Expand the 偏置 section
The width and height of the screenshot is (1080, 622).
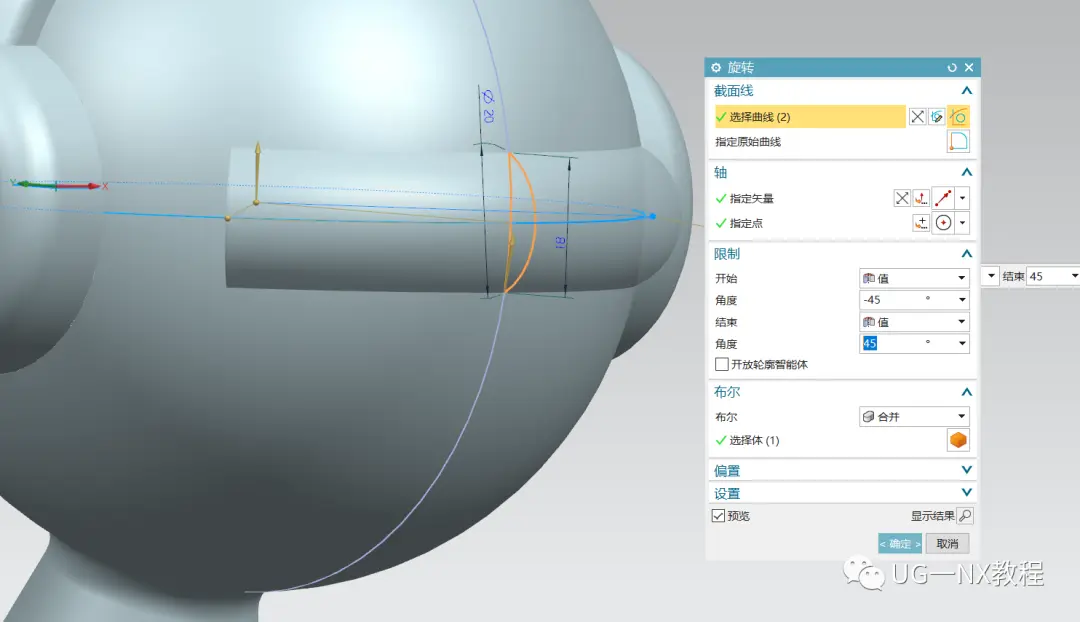pyautogui.click(x=966, y=470)
